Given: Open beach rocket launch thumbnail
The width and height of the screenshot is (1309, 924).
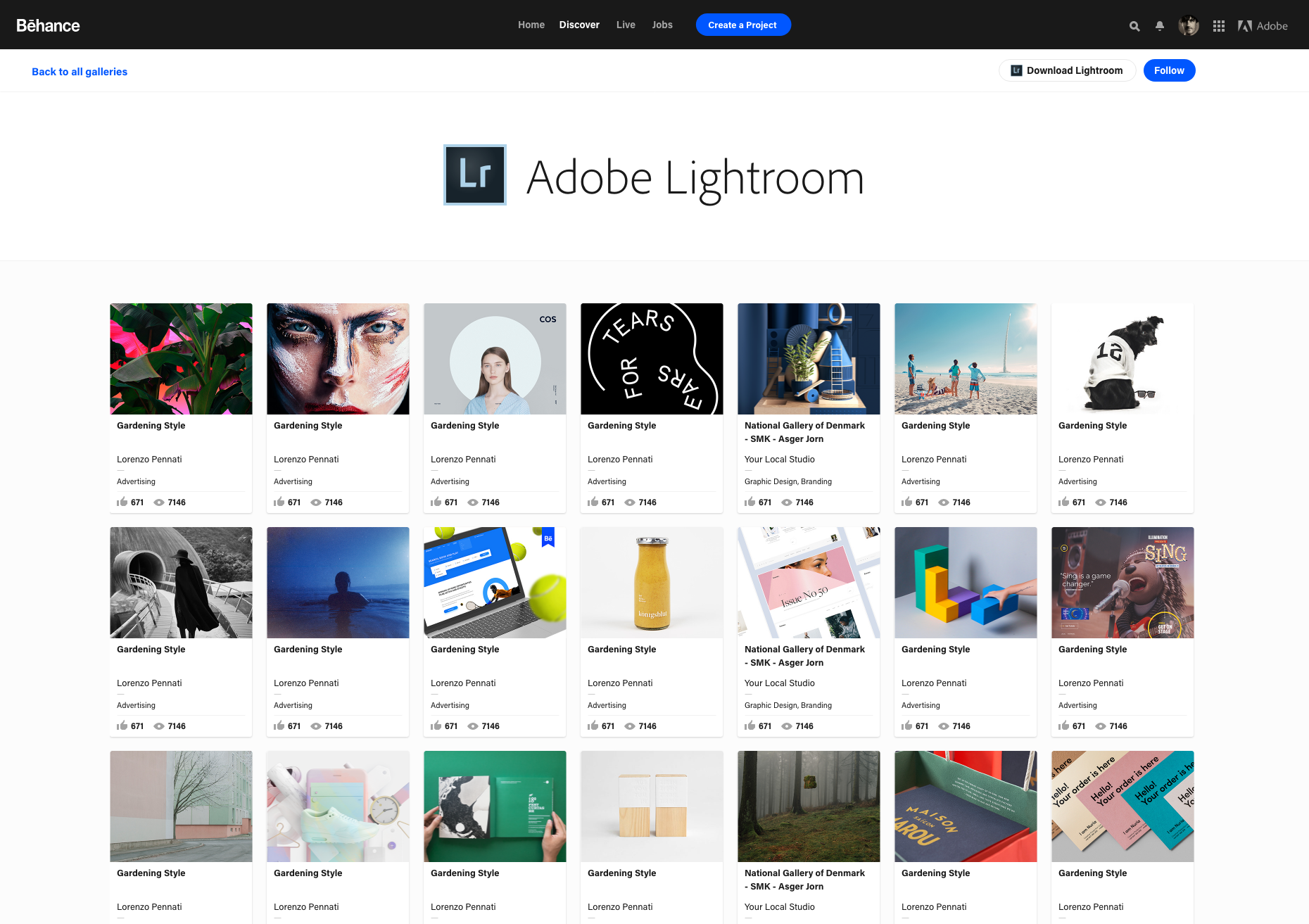Looking at the screenshot, I should coord(966,359).
